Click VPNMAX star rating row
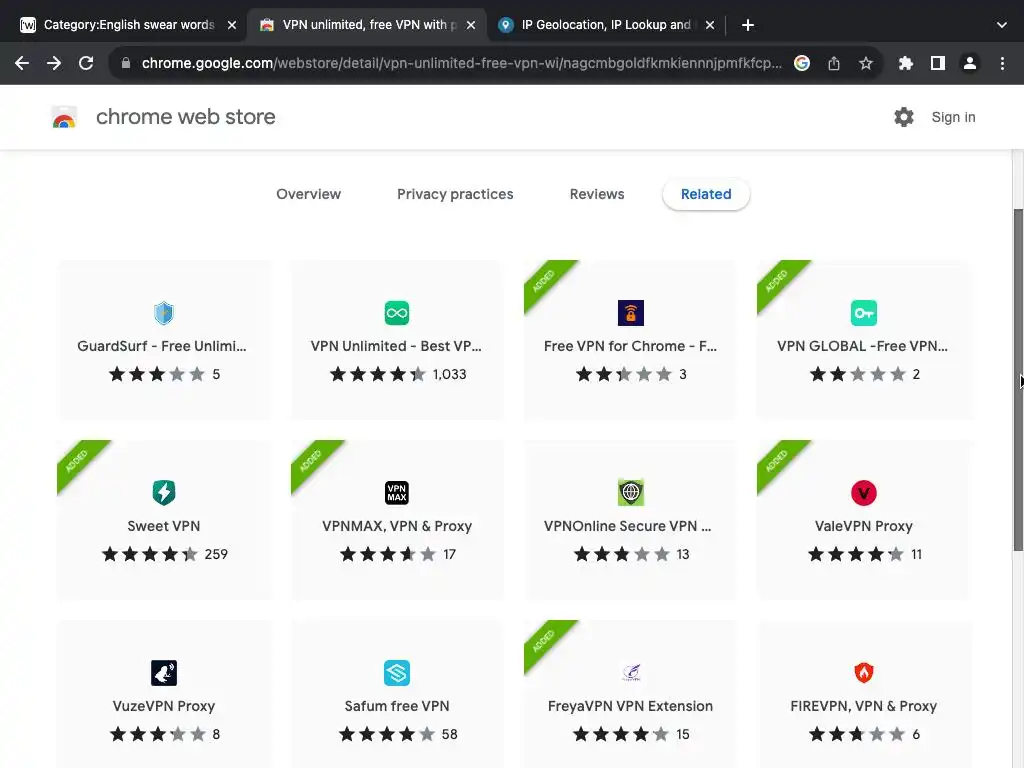 (x=388, y=554)
